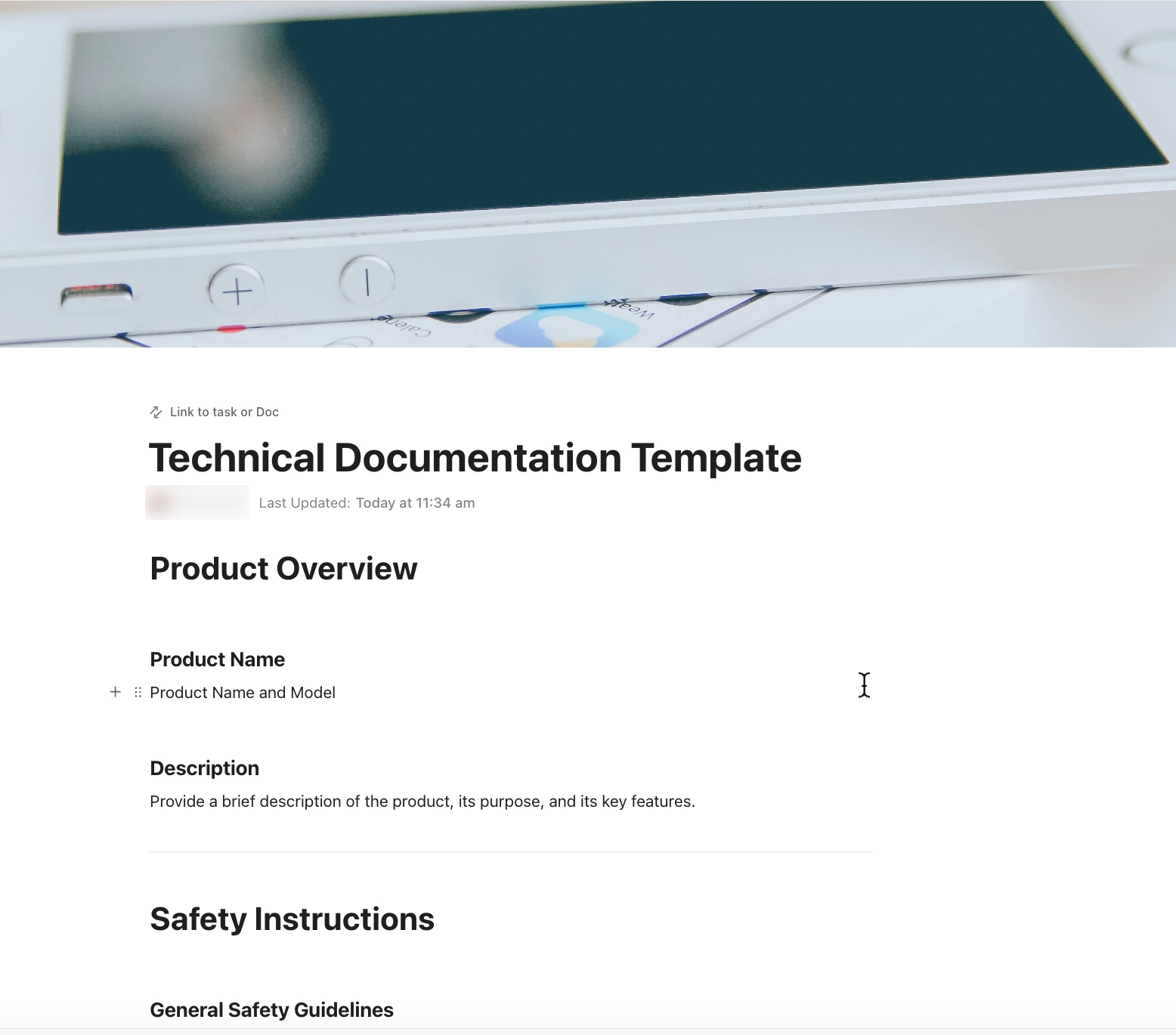Click the horizontal scrollbar at the bottom
Image resolution: width=1176 pixels, height=1035 pixels.
tap(588, 1030)
